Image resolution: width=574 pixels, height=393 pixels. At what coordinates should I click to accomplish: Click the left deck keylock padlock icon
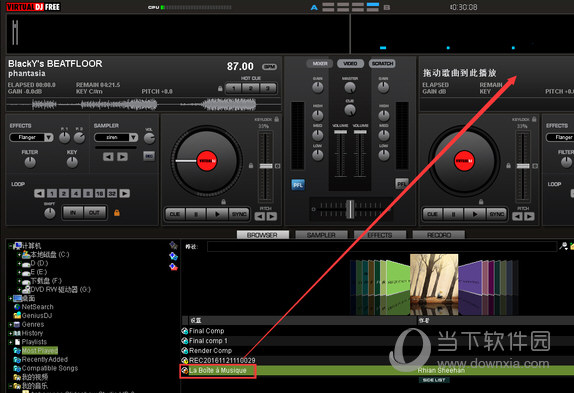(x=277, y=119)
